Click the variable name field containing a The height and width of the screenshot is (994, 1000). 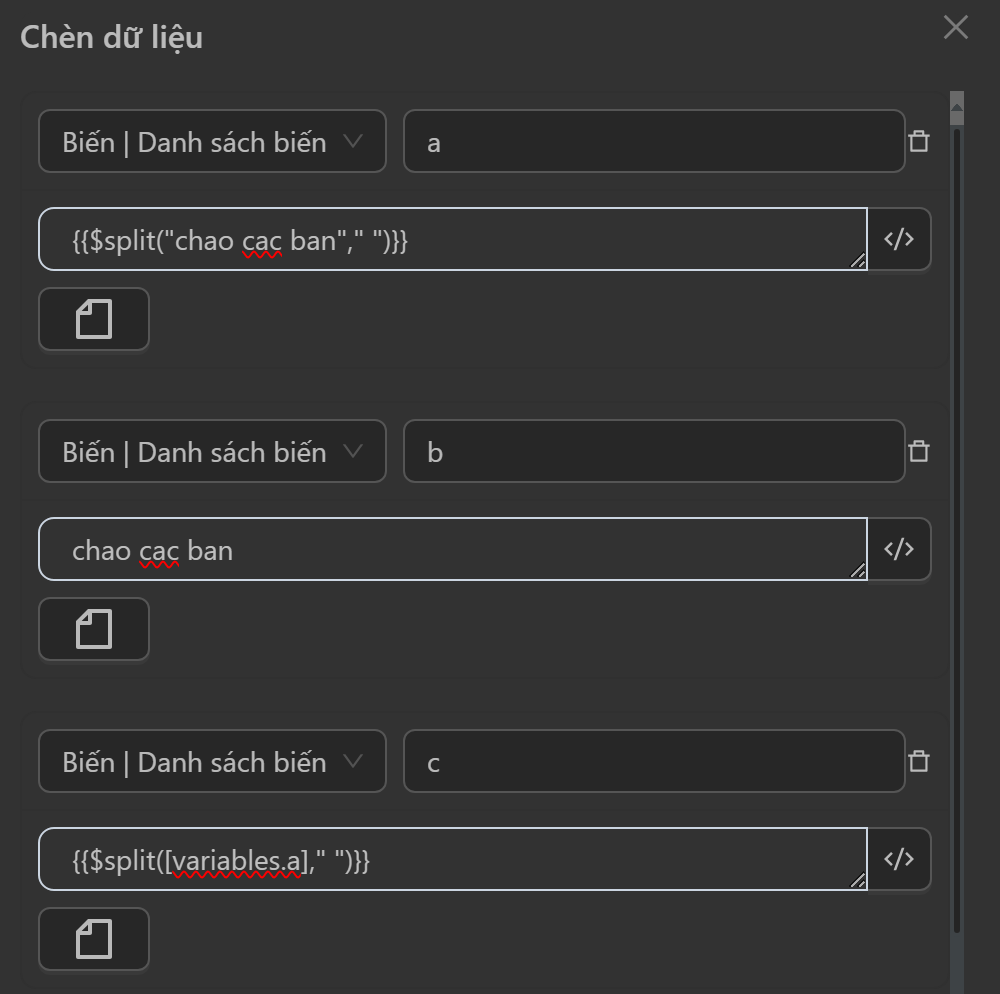tap(654, 141)
